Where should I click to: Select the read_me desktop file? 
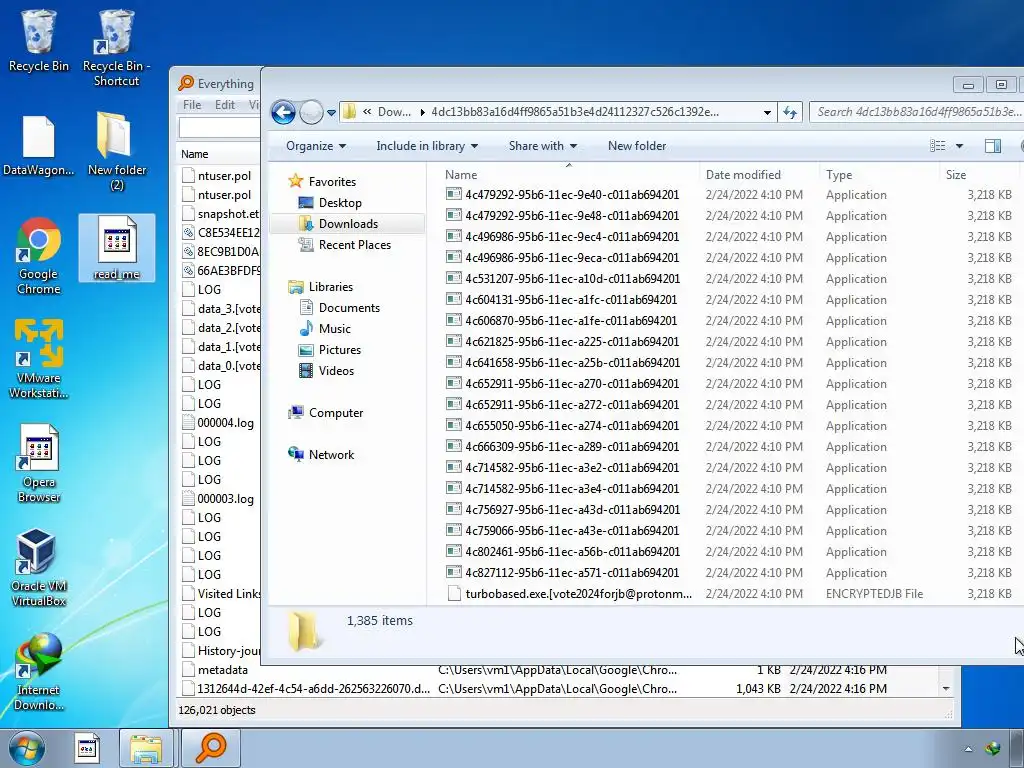coord(116,248)
